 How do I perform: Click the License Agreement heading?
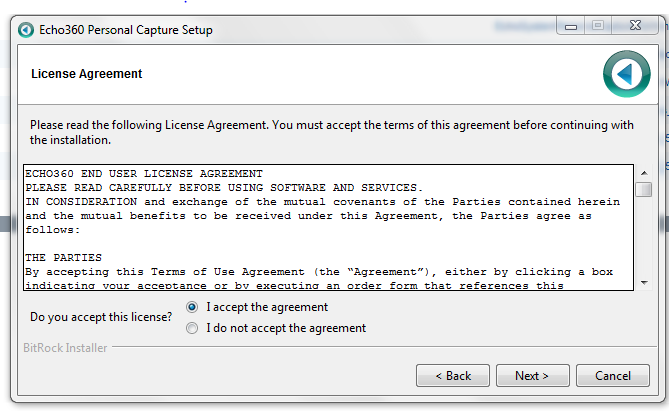point(87,74)
